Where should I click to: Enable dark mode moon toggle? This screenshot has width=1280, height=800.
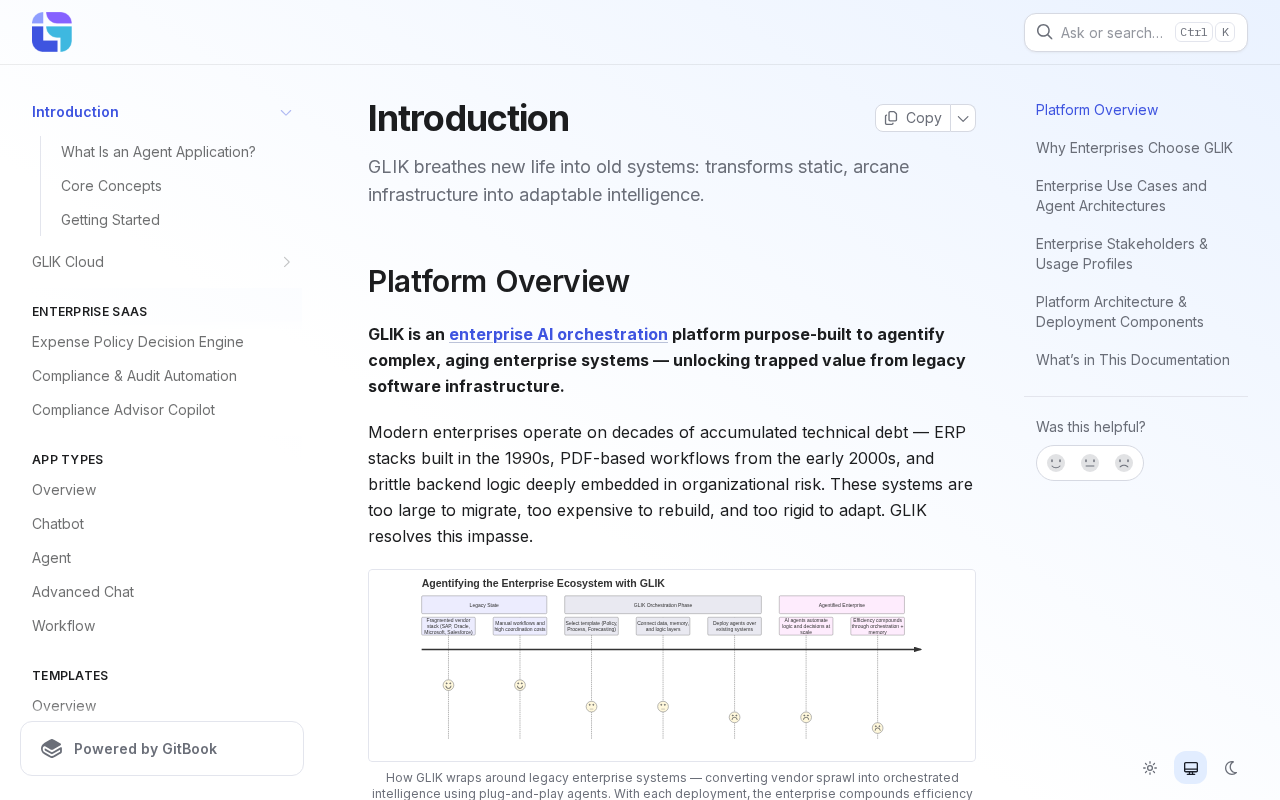1231,768
